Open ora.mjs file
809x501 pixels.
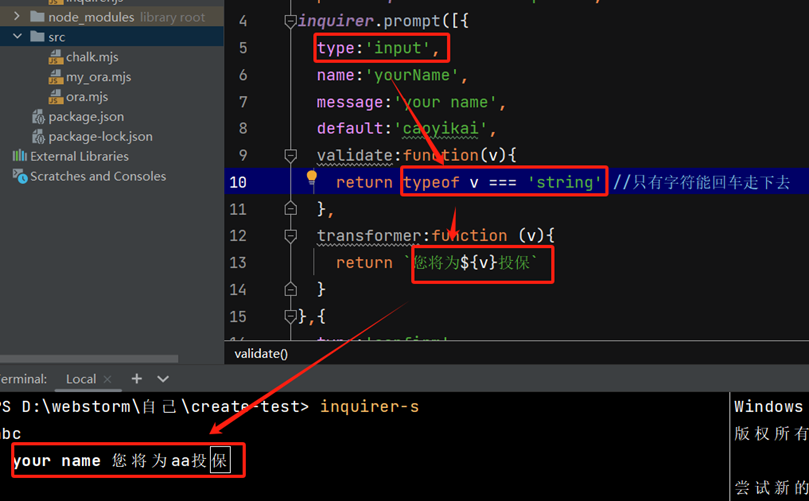87,97
